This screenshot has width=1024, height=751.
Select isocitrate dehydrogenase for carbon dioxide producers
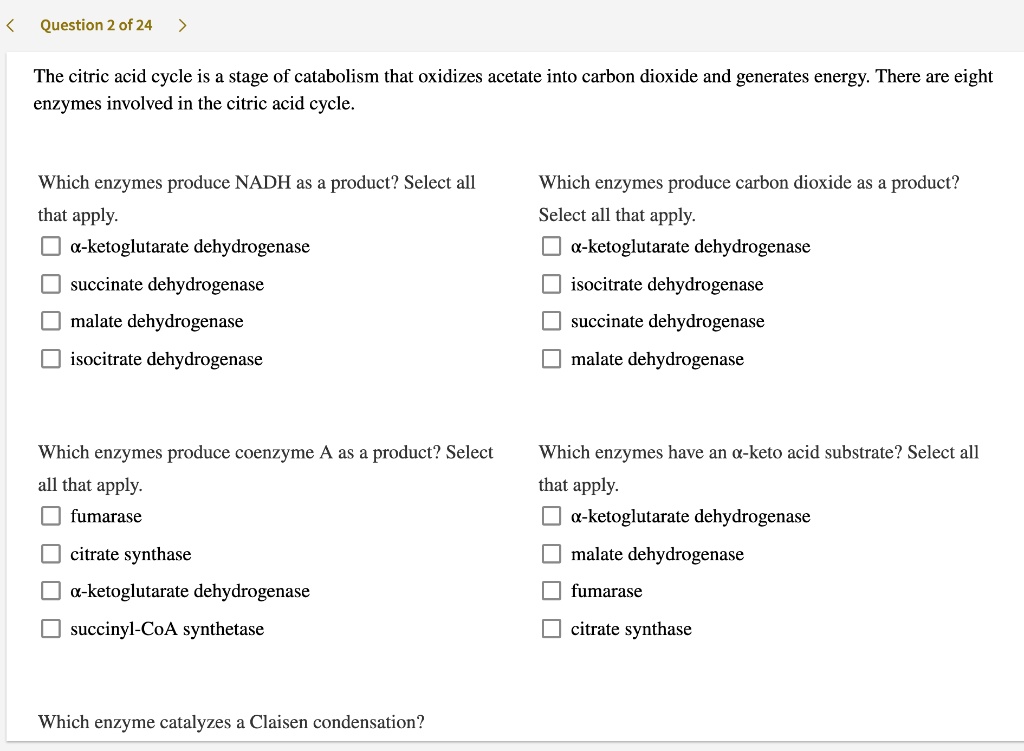tap(551, 283)
